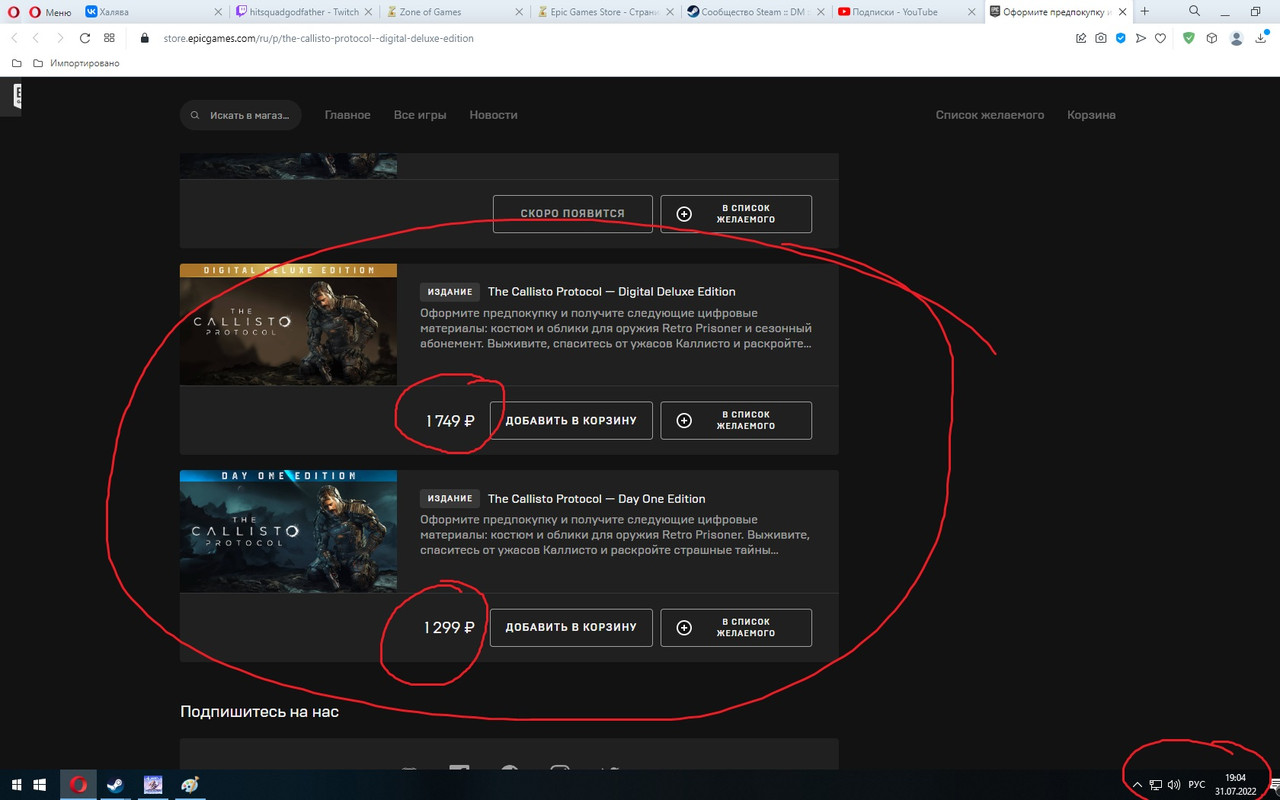Click the padlock site security icon
Screen dimensions: 1280x800
point(144,38)
